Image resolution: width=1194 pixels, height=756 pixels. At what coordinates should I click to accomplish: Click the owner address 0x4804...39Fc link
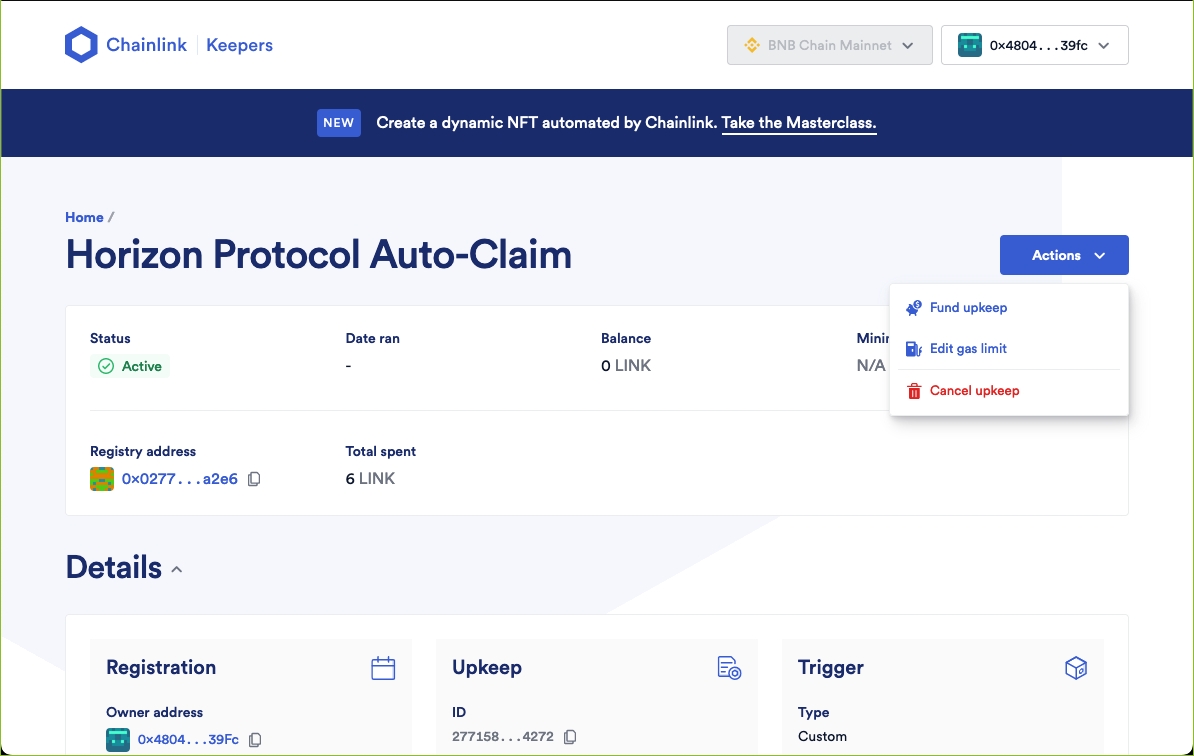click(188, 740)
